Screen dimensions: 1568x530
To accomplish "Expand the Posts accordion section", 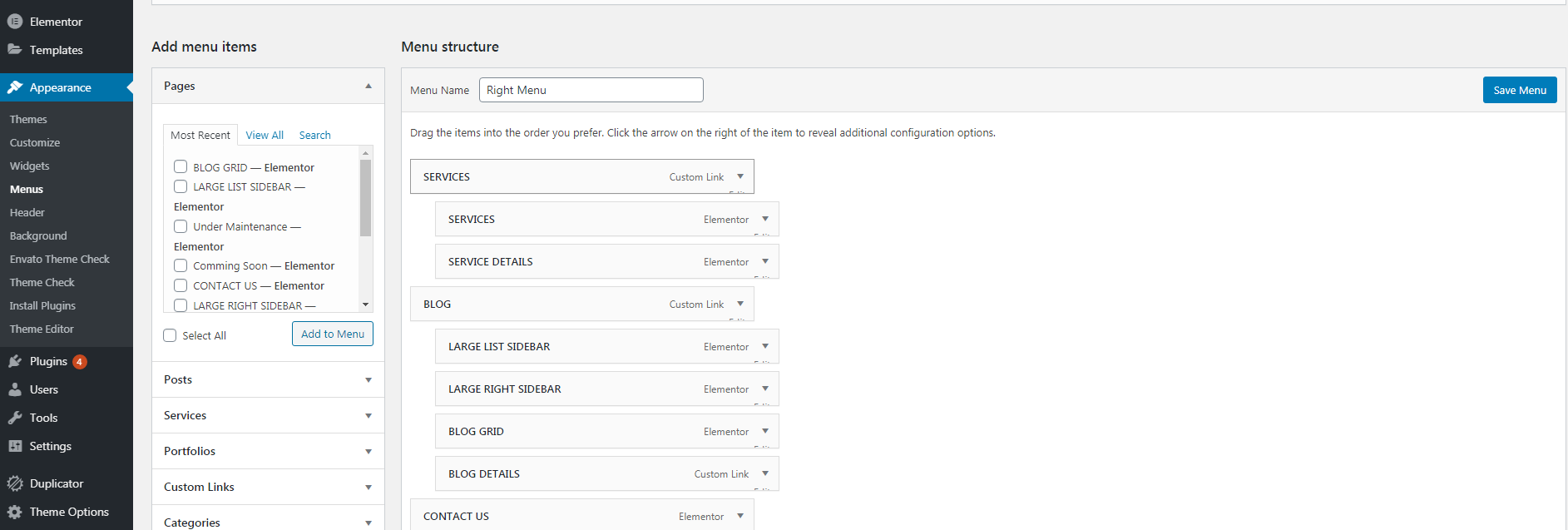I will coord(368,380).
